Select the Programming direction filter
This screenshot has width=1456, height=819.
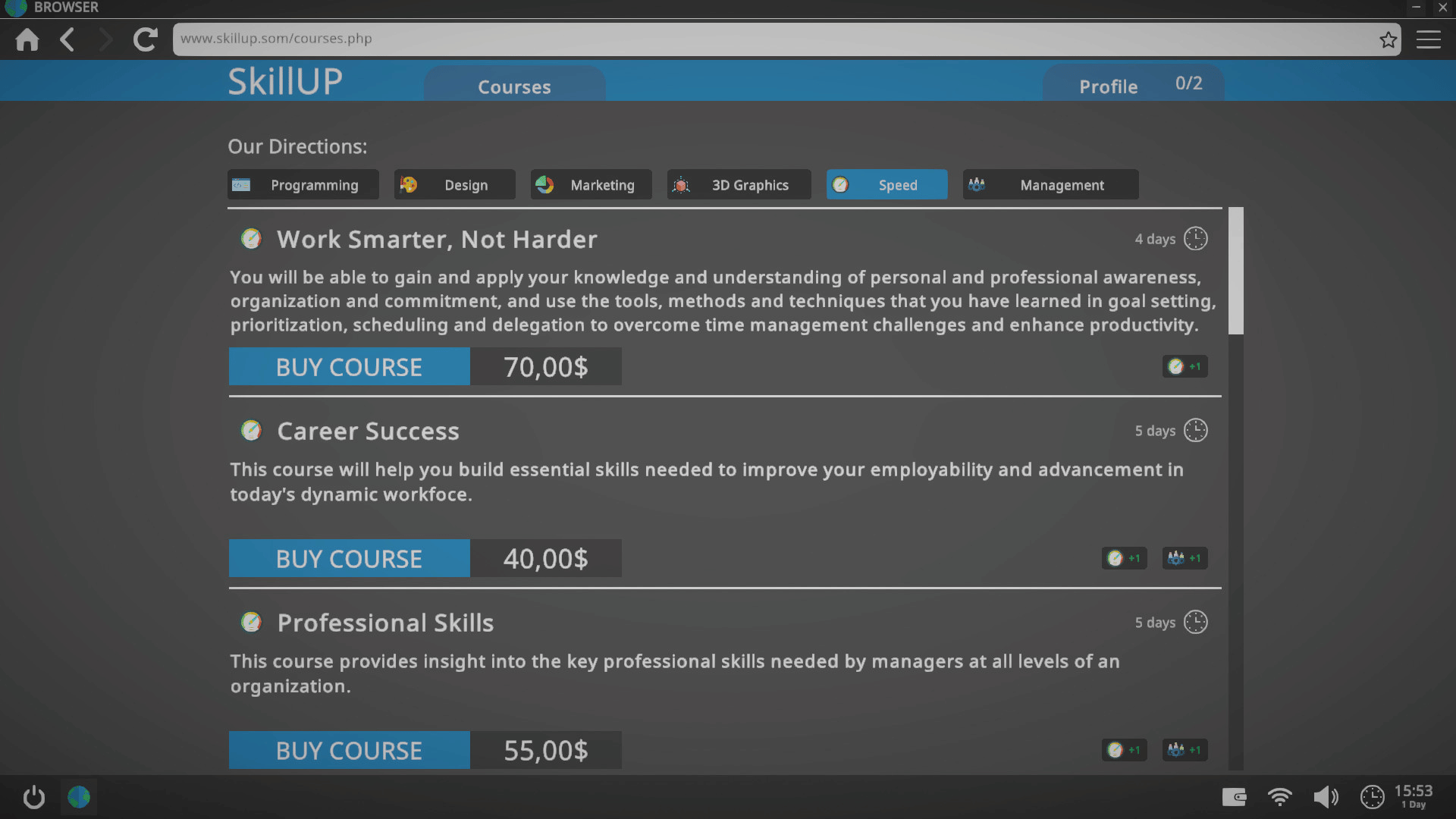pos(303,185)
